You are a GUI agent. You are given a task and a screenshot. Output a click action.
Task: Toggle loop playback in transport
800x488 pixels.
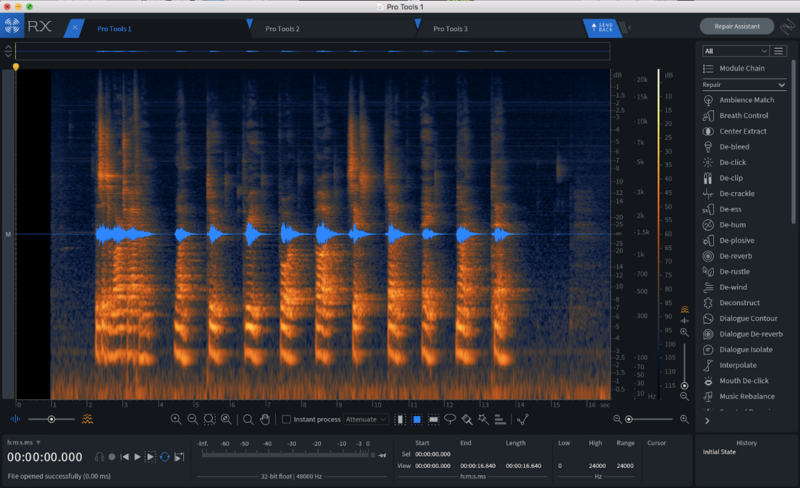[x=164, y=457]
